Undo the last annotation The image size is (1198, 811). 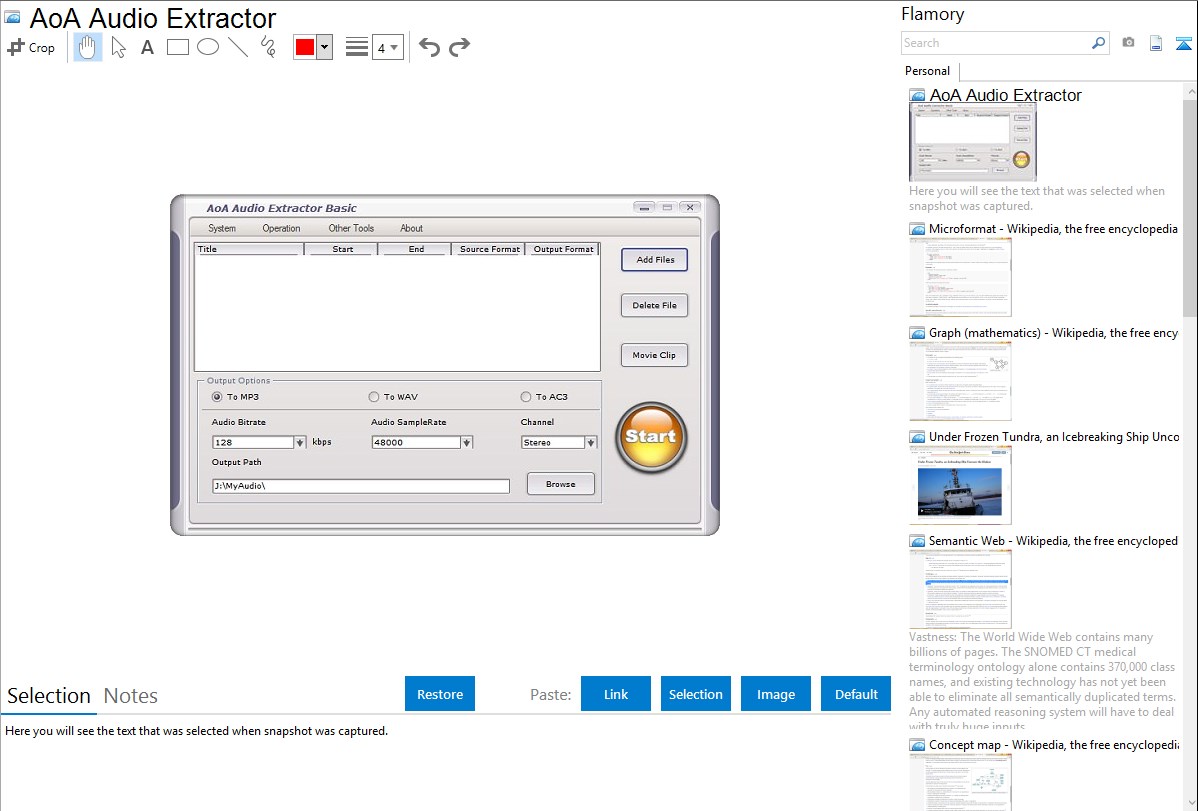[x=429, y=47]
